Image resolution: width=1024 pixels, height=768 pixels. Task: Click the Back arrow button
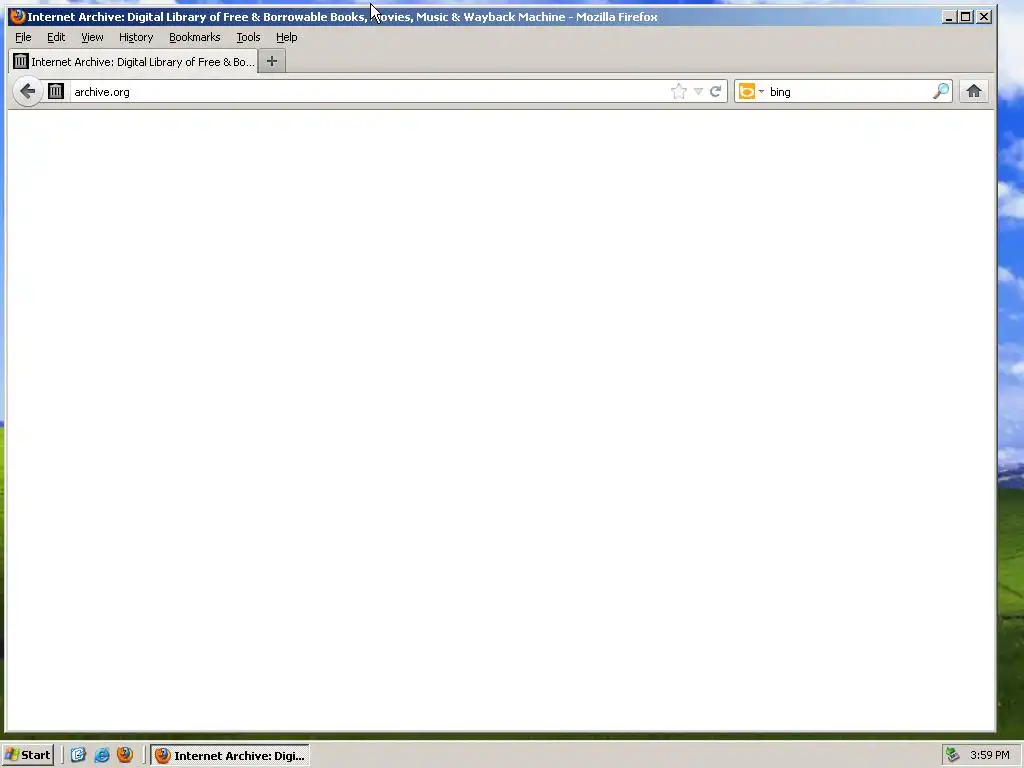click(x=27, y=91)
